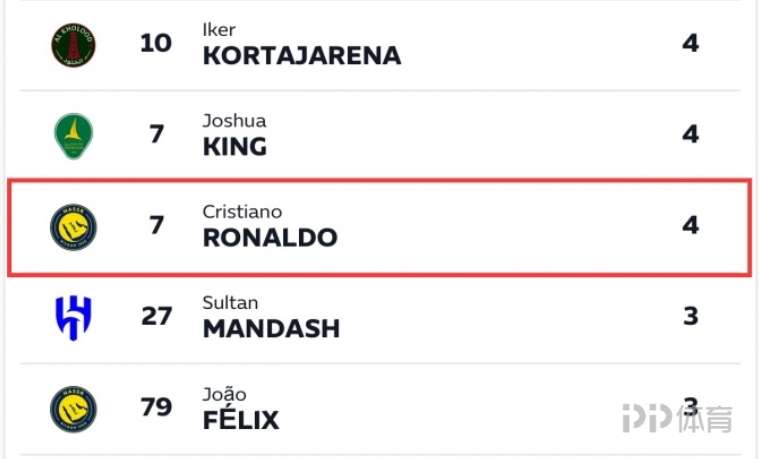Open Sultan Mandash's player name
This screenshot has height=459, width=759.
pyautogui.click(x=271, y=317)
